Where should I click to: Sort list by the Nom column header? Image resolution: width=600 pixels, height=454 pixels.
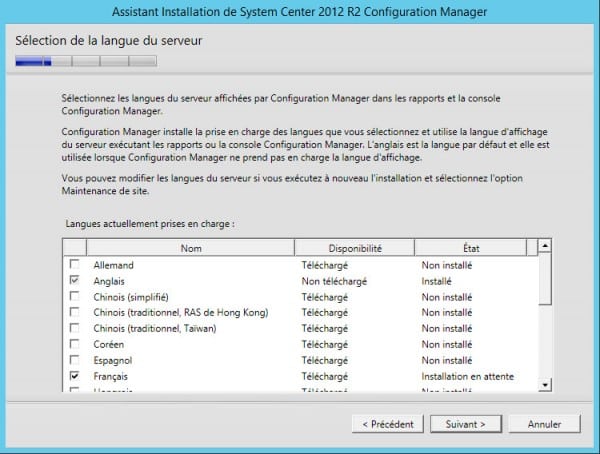(190, 247)
